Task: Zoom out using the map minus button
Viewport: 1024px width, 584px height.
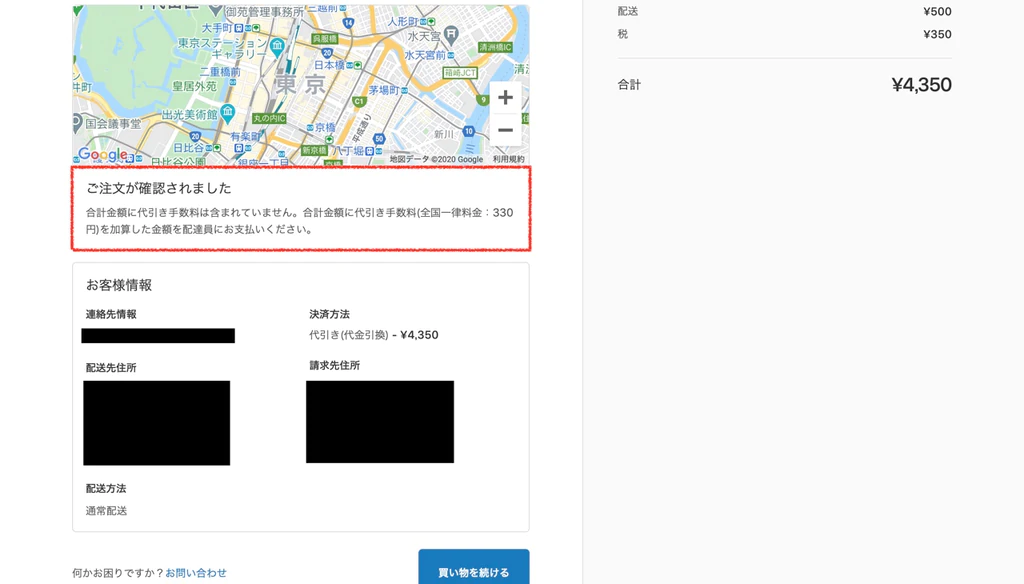Action: point(505,130)
